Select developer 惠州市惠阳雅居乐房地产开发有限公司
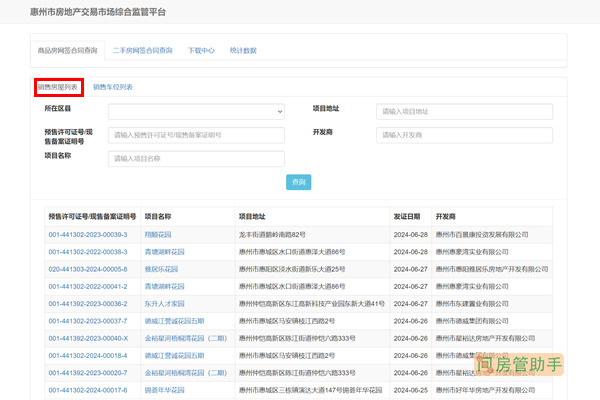The height and width of the screenshot is (400, 600). pyautogui.click(x=492, y=269)
